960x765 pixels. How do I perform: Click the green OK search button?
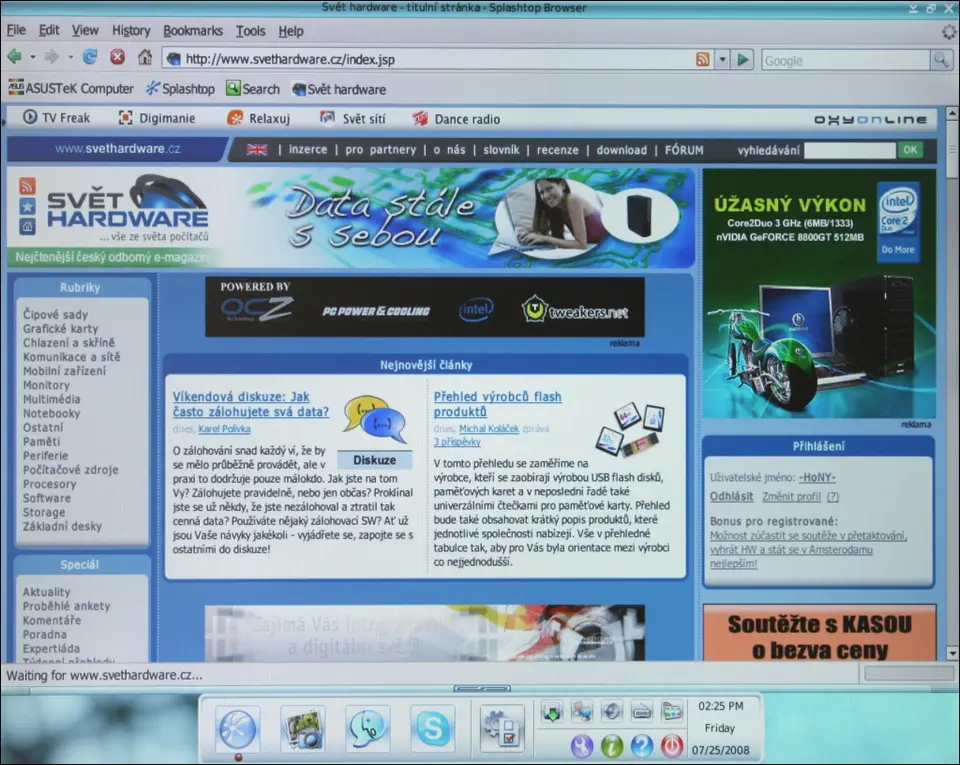(x=909, y=150)
